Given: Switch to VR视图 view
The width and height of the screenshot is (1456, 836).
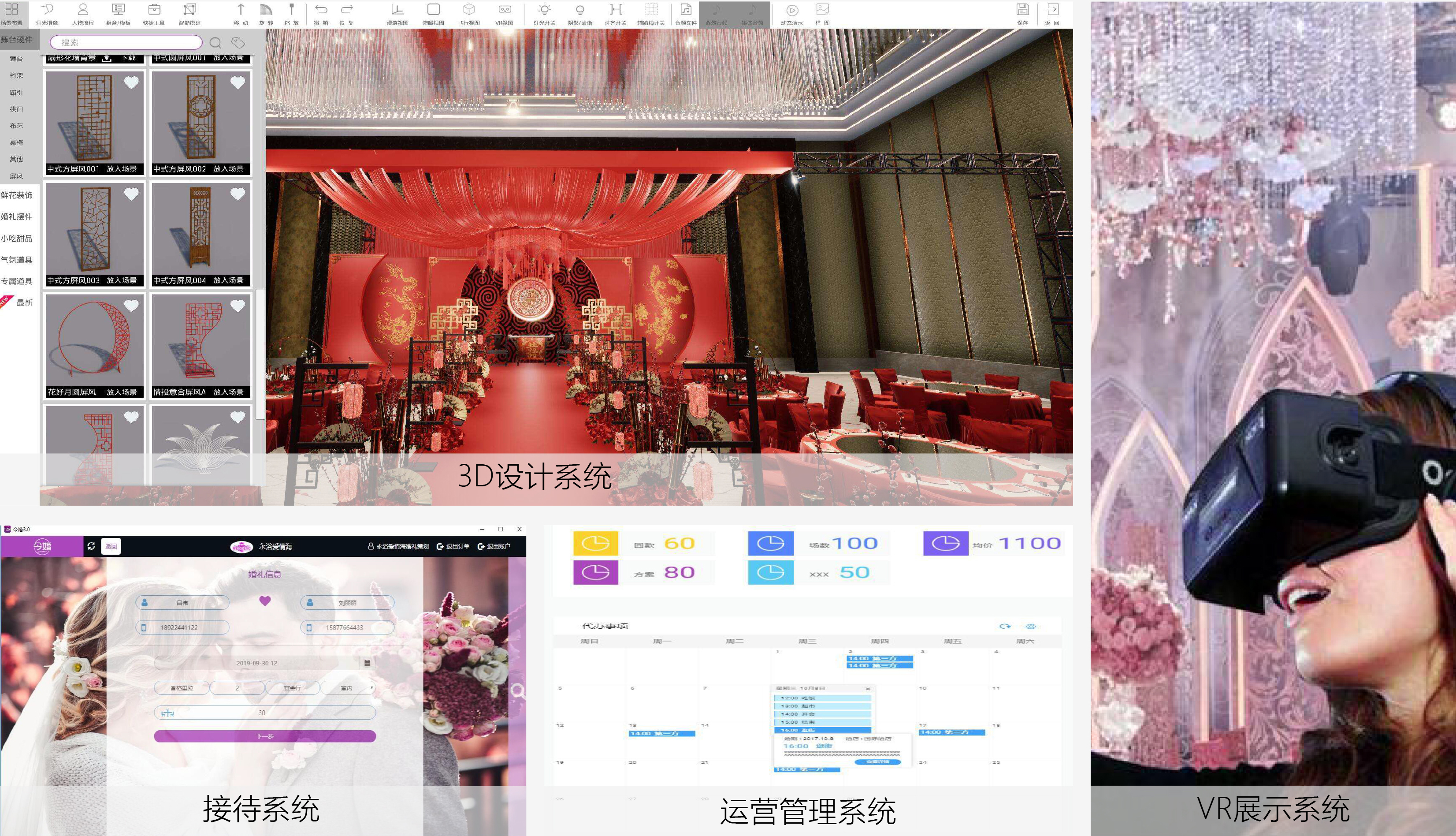Looking at the screenshot, I should click(x=504, y=14).
